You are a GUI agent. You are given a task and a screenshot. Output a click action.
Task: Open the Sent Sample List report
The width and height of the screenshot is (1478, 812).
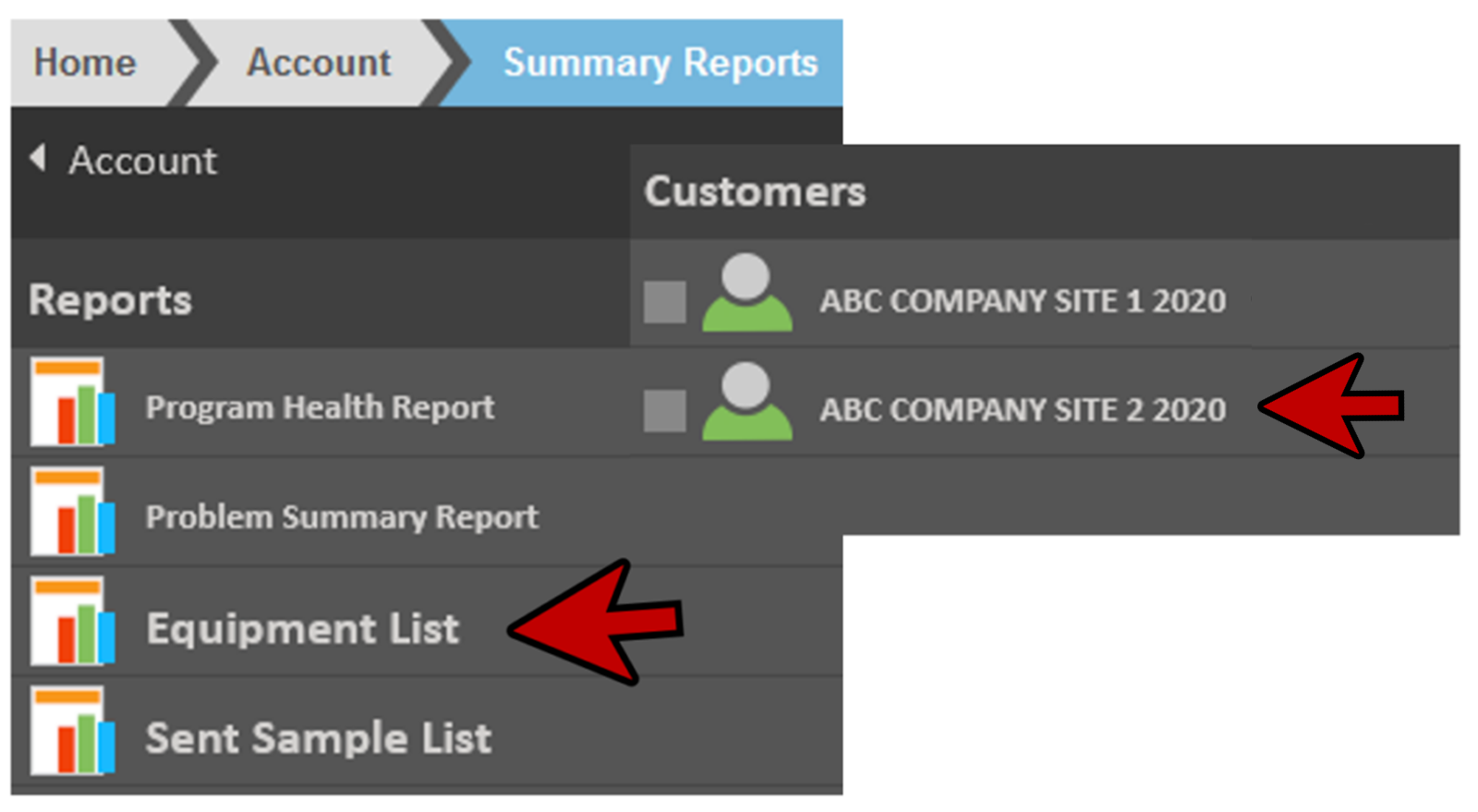tap(318, 738)
